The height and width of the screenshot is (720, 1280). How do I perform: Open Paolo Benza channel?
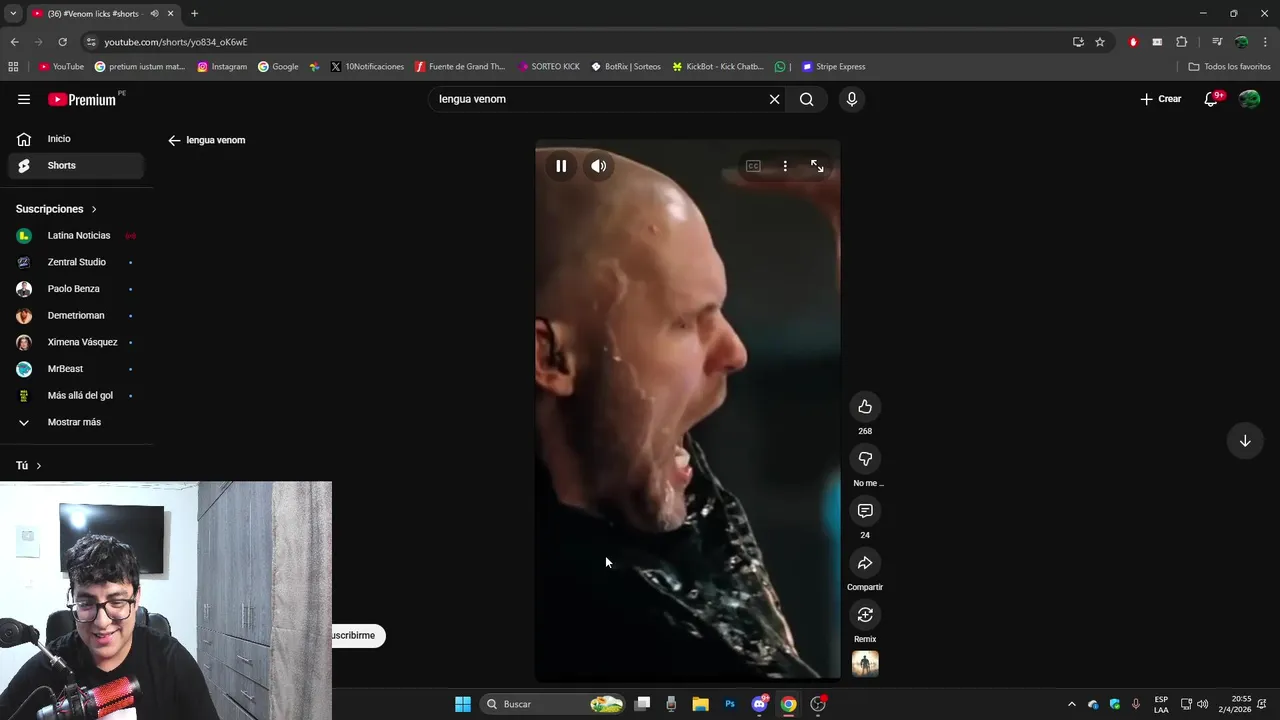tap(76, 289)
